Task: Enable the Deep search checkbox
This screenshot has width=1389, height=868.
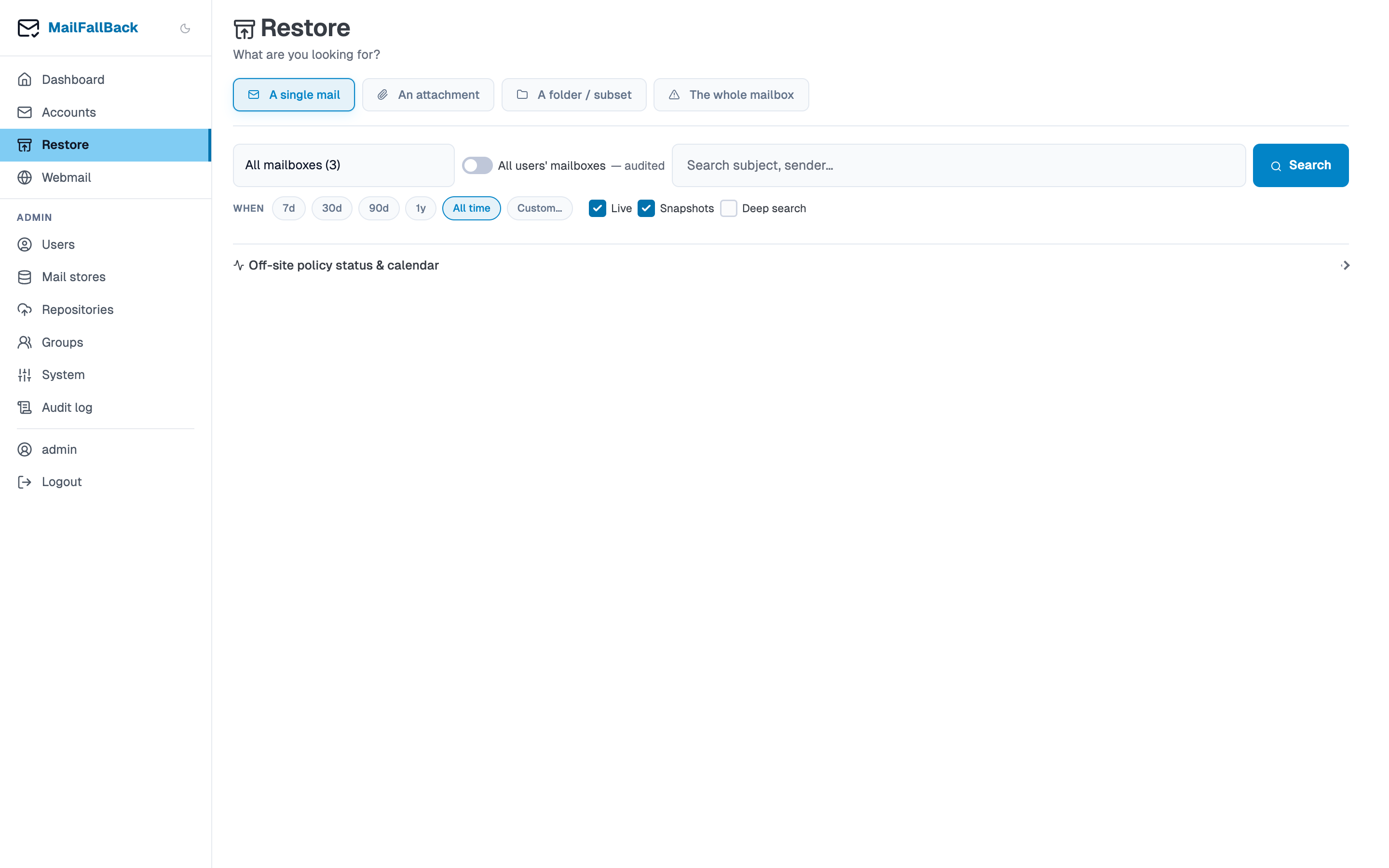Action: click(729, 208)
